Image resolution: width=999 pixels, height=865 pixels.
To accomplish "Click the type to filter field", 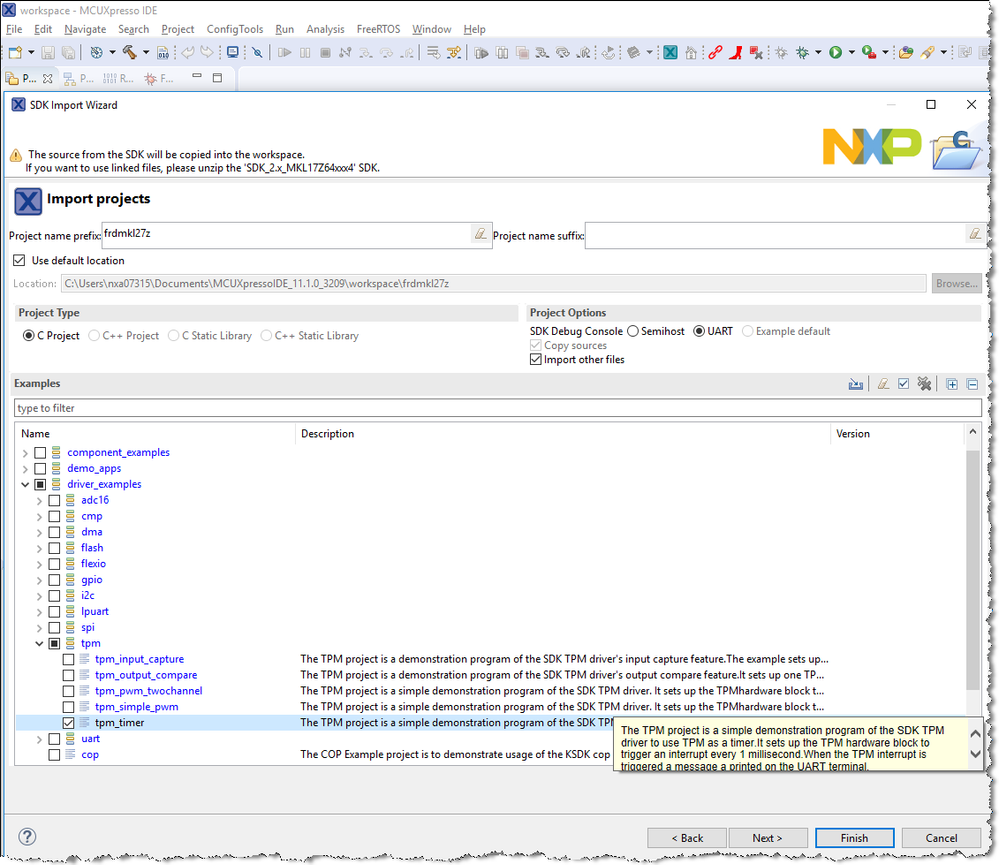I will click(x=498, y=408).
